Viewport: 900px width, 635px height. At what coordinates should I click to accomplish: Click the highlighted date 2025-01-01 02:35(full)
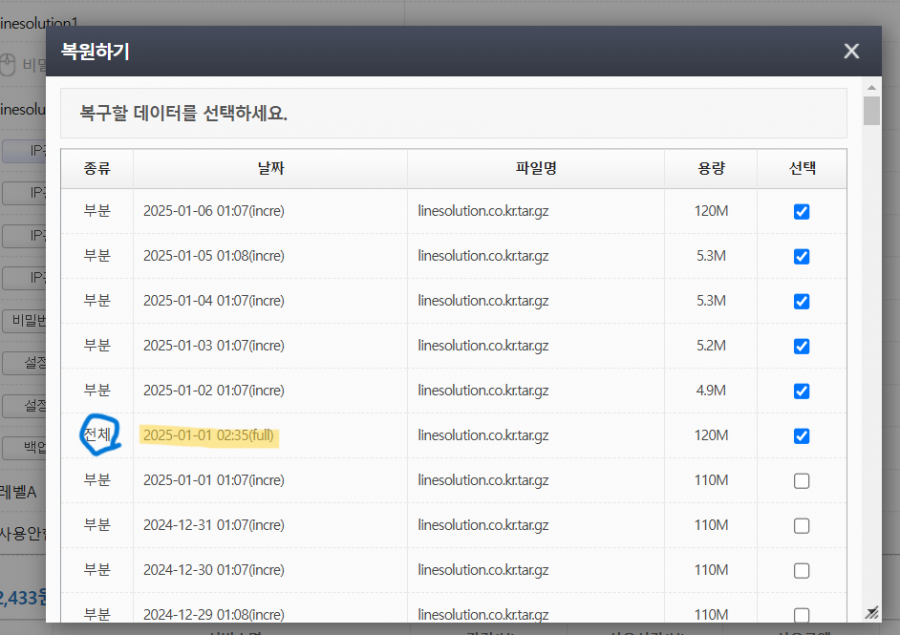click(x=208, y=435)
